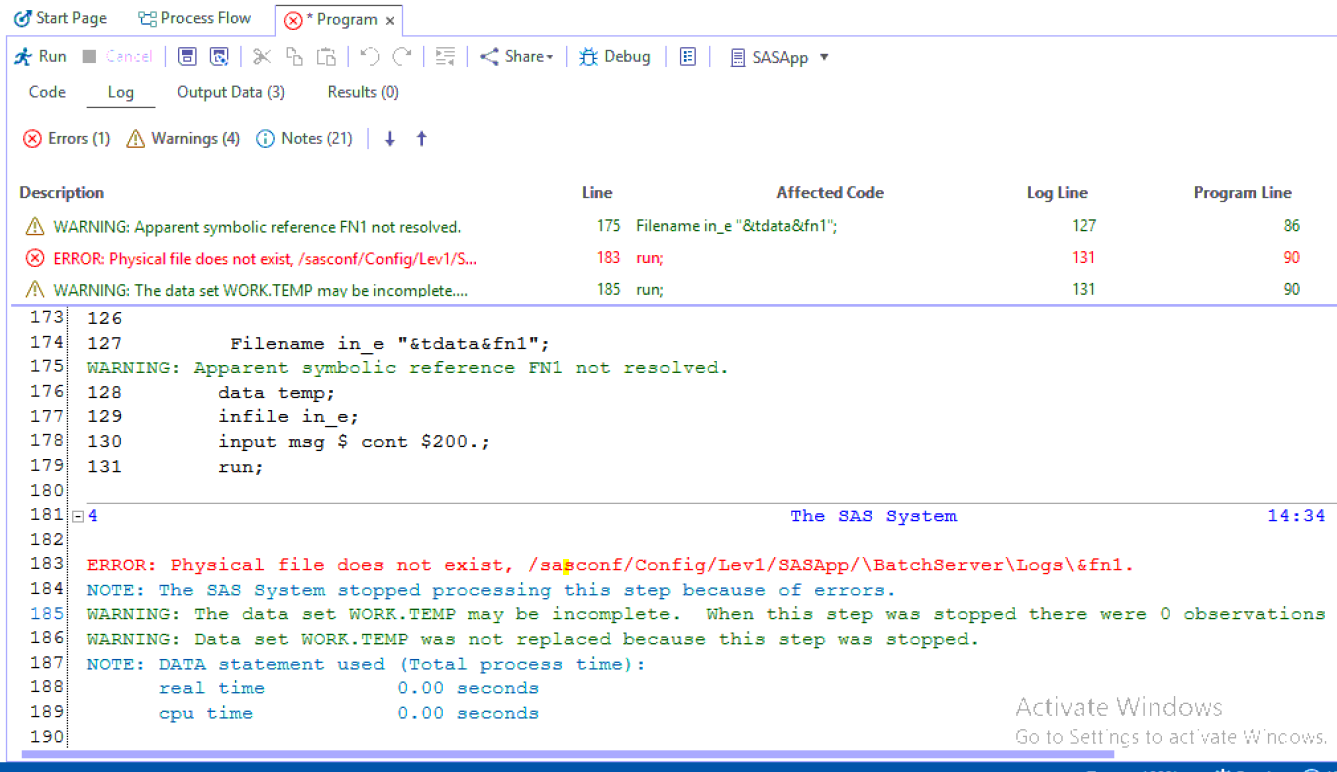Close the Program tab
1337x772 pixels.
point(390,20)
